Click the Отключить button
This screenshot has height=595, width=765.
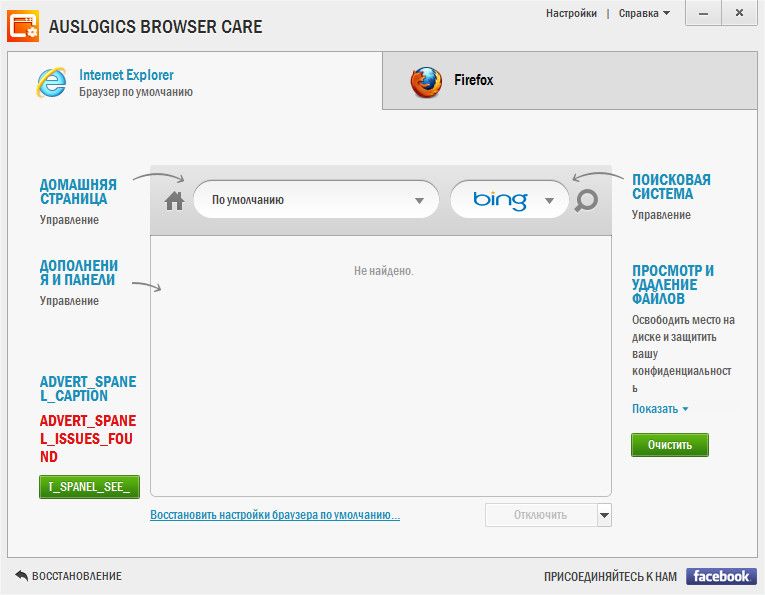pyautogui.click(x=541, y=515)
